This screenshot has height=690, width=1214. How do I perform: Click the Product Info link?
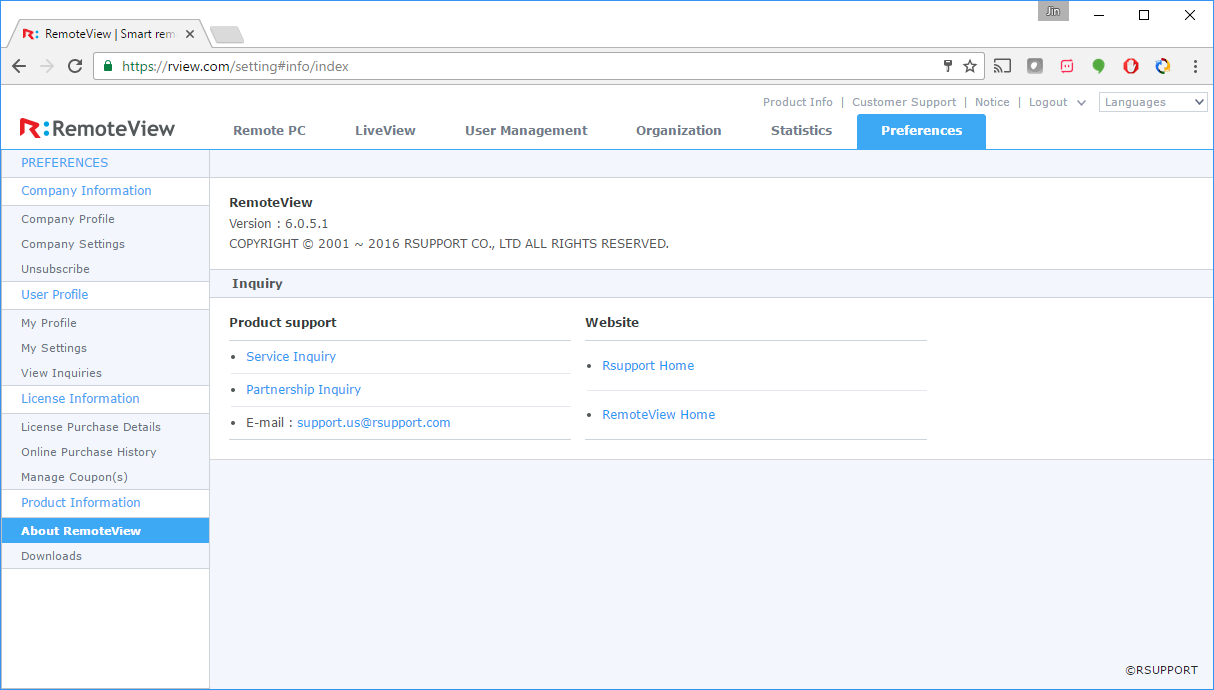tap(798, 102)
